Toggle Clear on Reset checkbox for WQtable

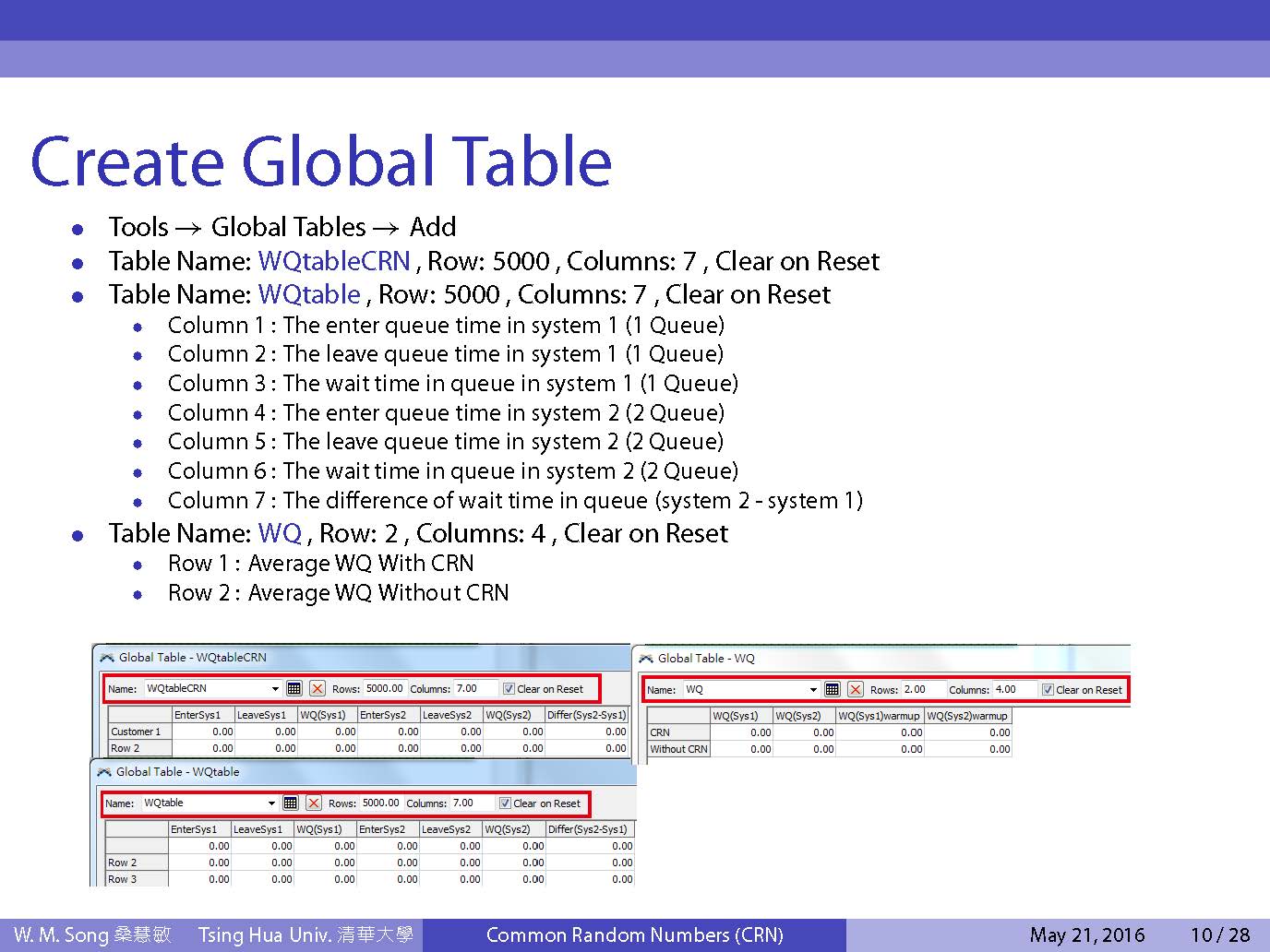[x=505, y=803]
